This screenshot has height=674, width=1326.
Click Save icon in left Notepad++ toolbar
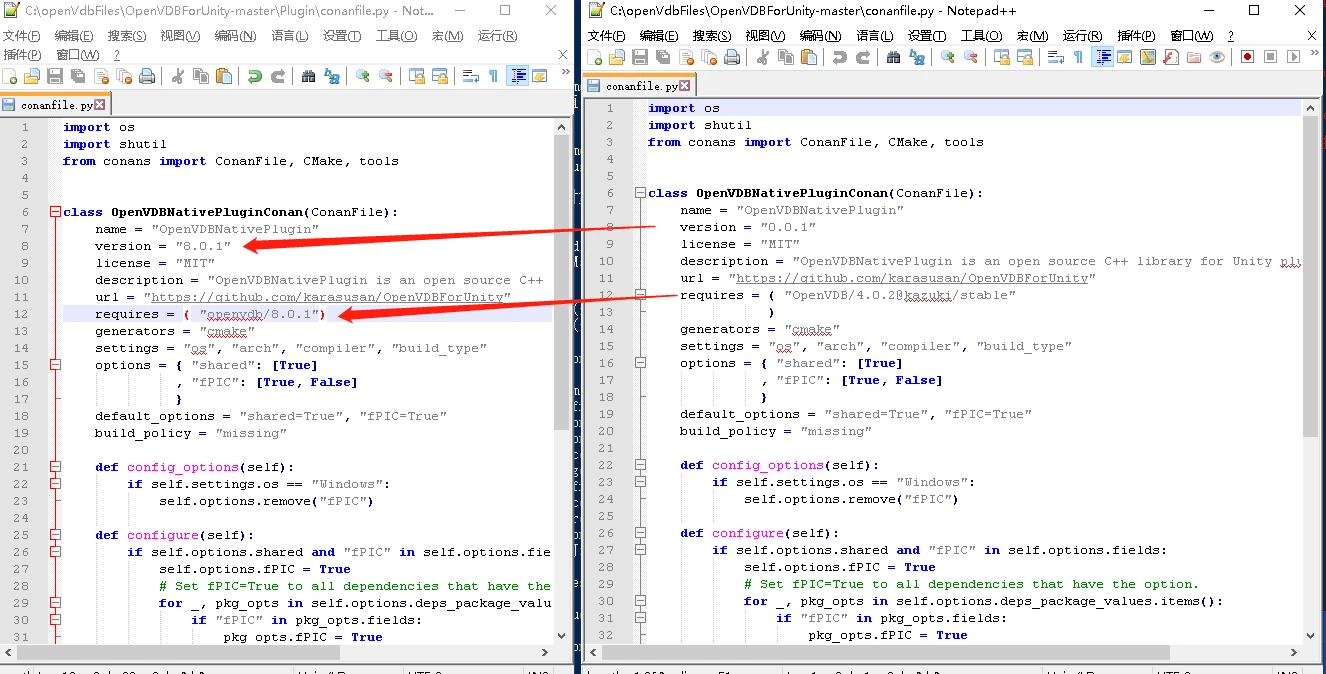[55, 76]
